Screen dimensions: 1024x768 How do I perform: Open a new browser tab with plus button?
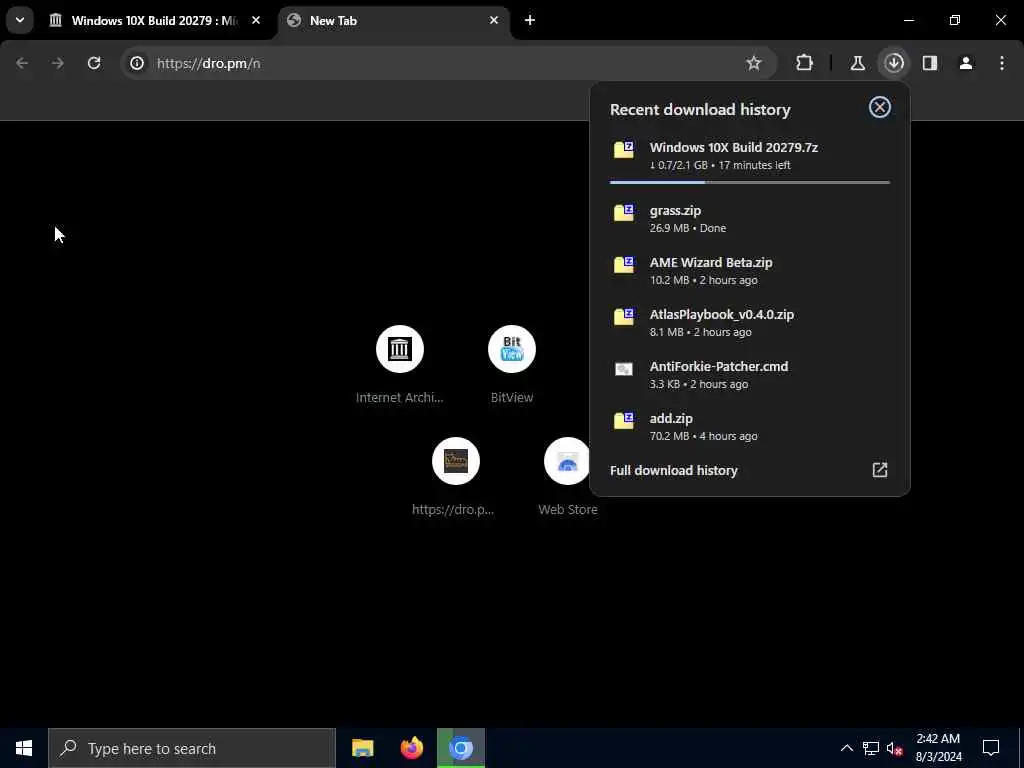[530, 20]
